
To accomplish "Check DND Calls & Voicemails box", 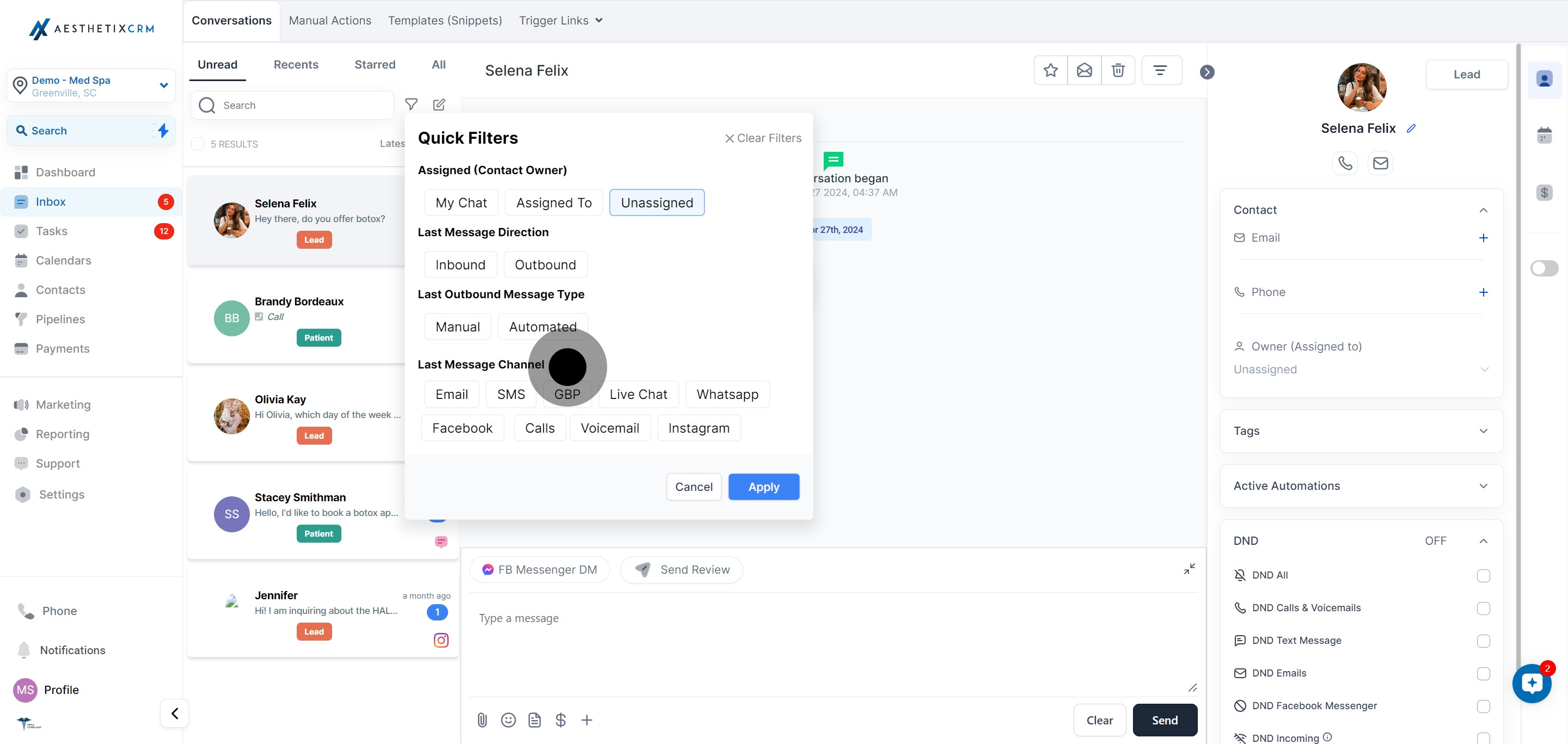I will (x=1483, y=608).
